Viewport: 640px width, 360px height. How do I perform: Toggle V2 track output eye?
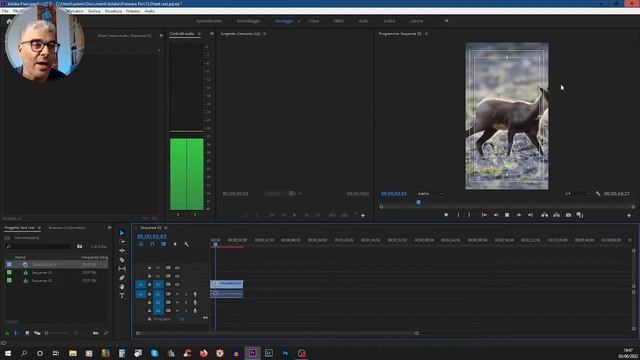click(x=177, y=276)
